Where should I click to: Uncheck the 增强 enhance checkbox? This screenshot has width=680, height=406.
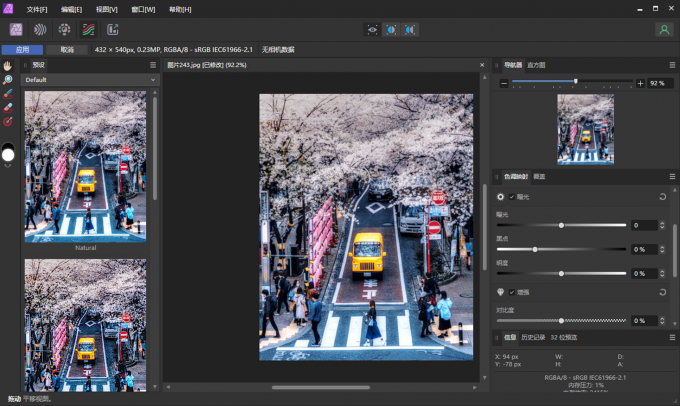point(512,292)
